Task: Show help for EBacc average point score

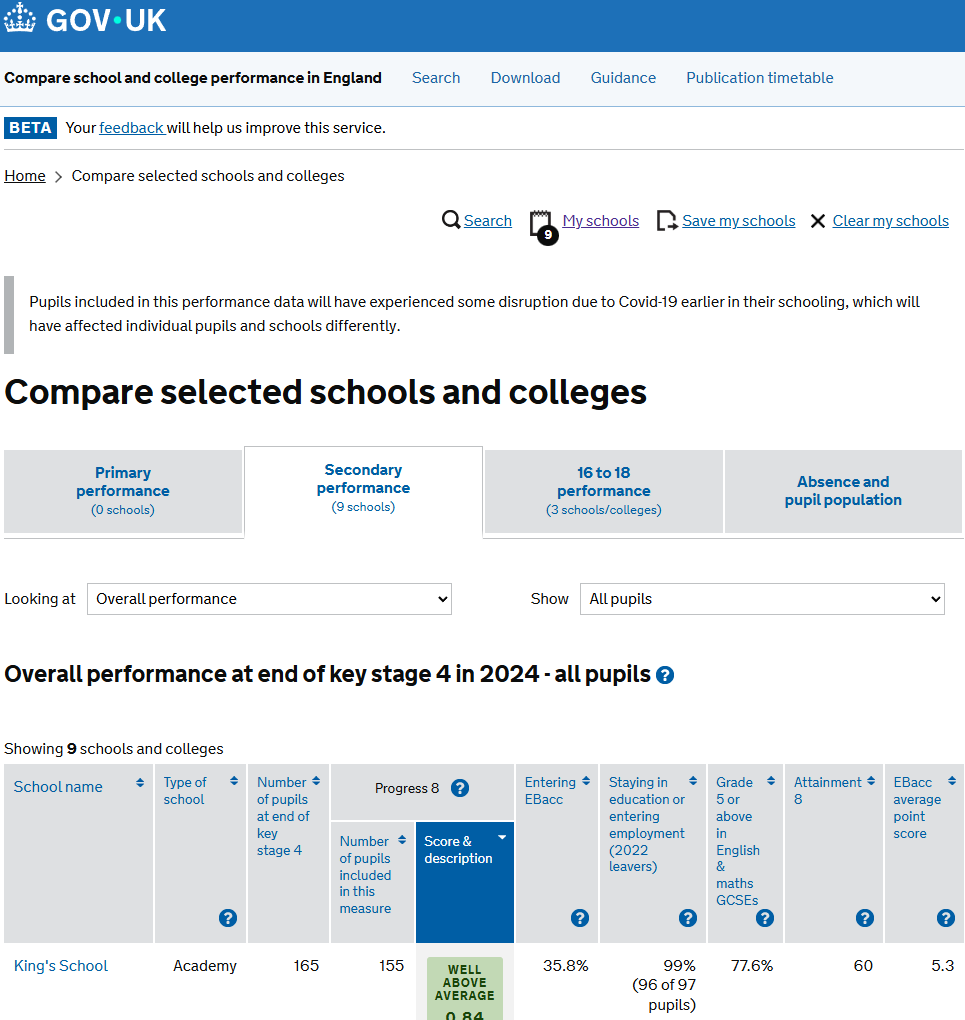Action: tap(945, 918)
